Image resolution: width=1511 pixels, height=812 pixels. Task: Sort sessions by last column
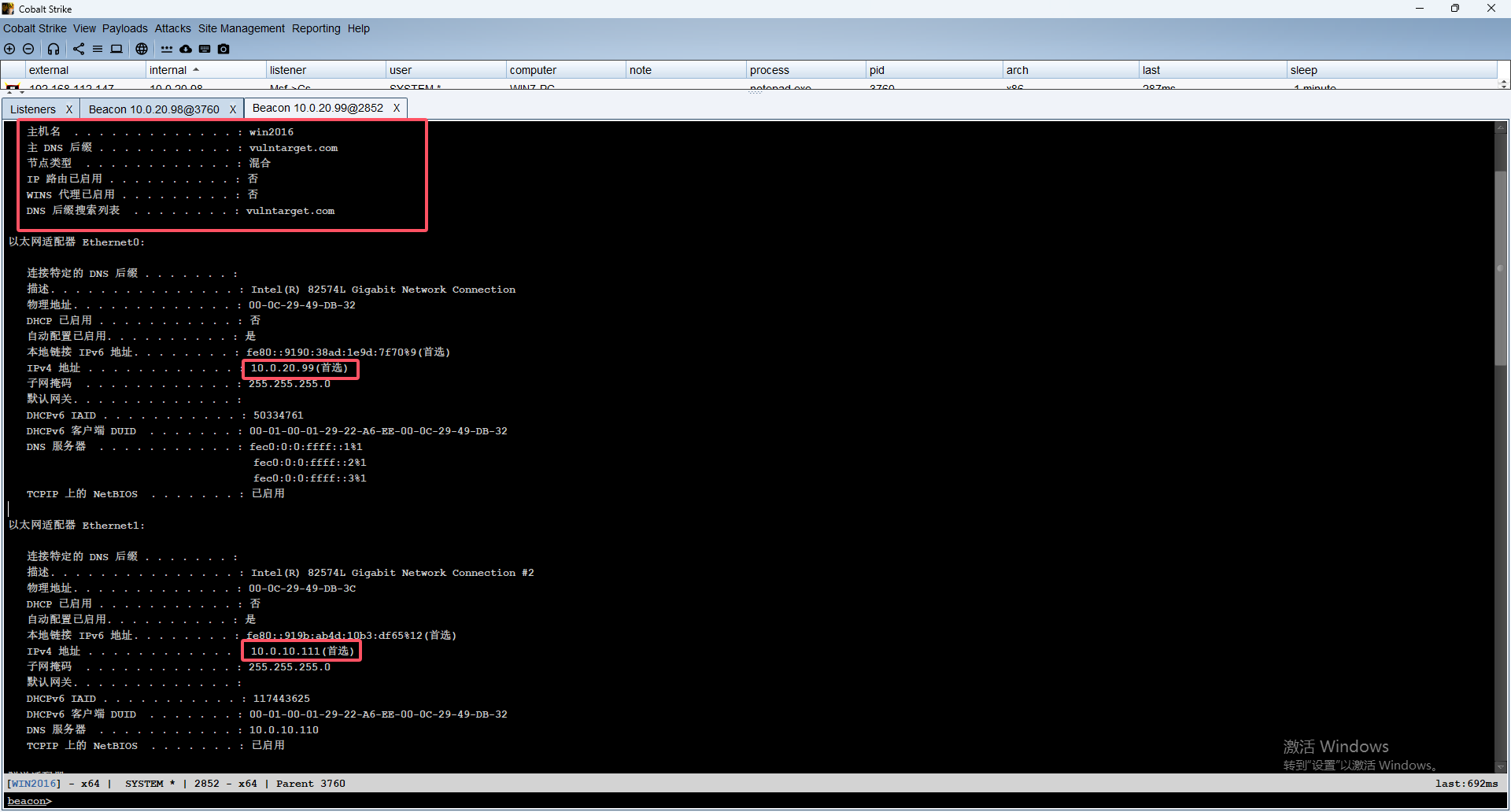1213,70
